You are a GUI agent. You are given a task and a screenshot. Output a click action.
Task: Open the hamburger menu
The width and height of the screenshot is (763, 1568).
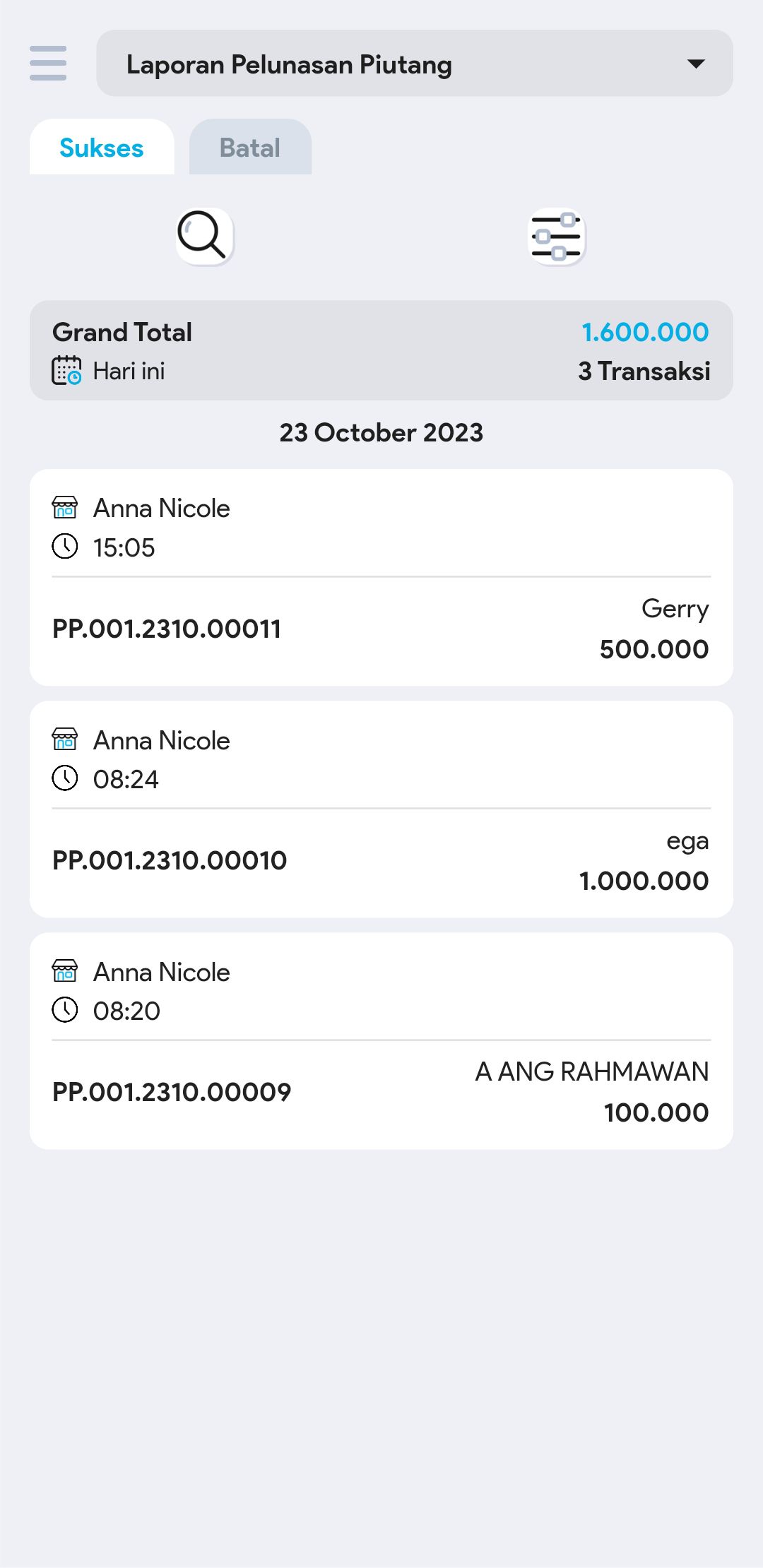(x=48, y=64)
